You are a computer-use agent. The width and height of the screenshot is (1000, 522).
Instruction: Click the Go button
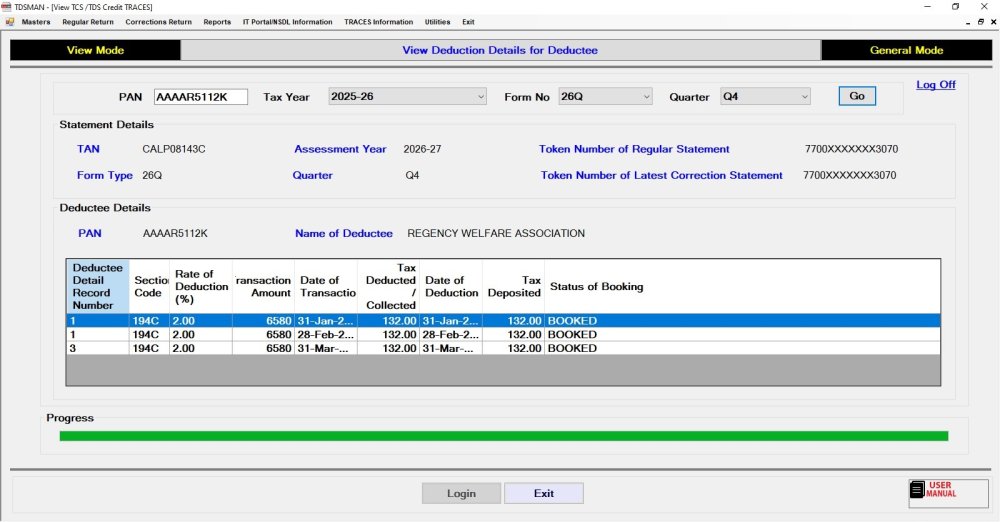(x=857, y=96)
